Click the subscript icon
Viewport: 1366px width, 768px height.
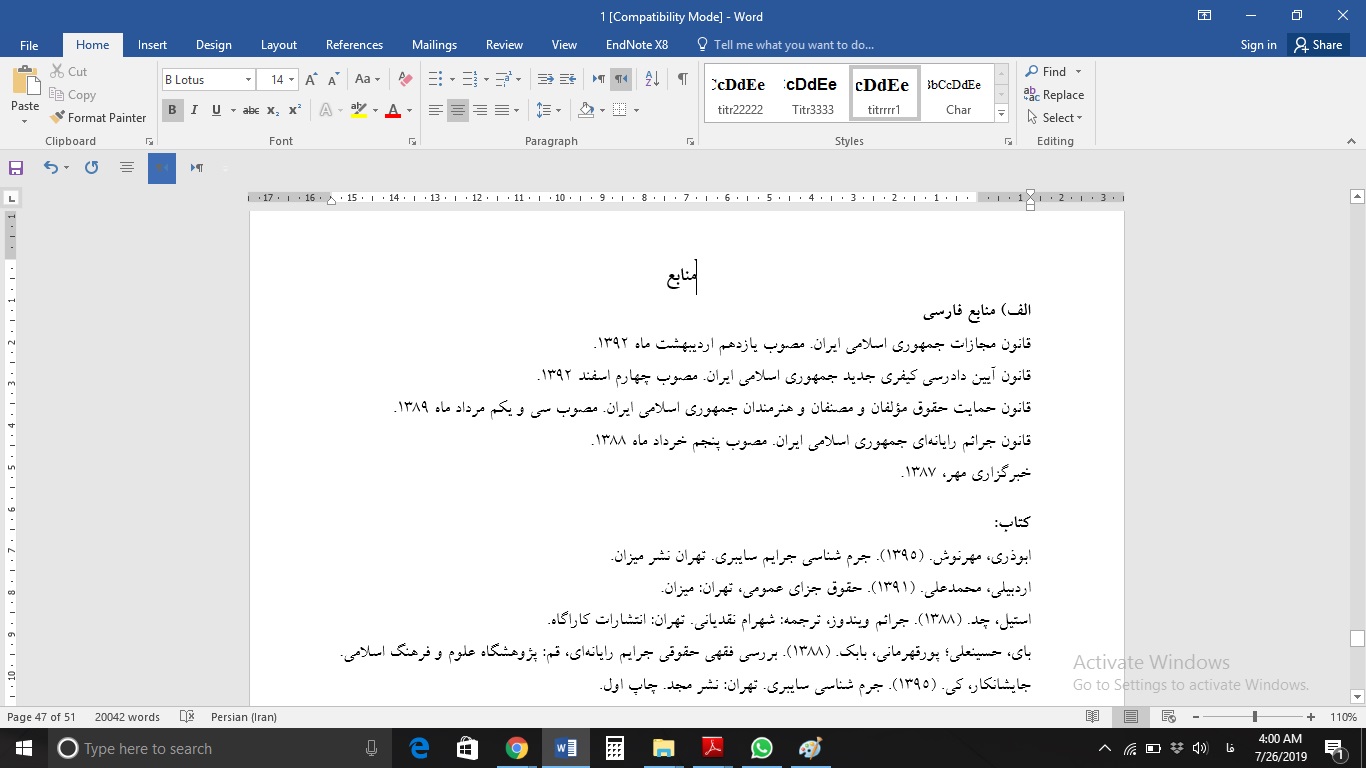(x=272, y=110)
